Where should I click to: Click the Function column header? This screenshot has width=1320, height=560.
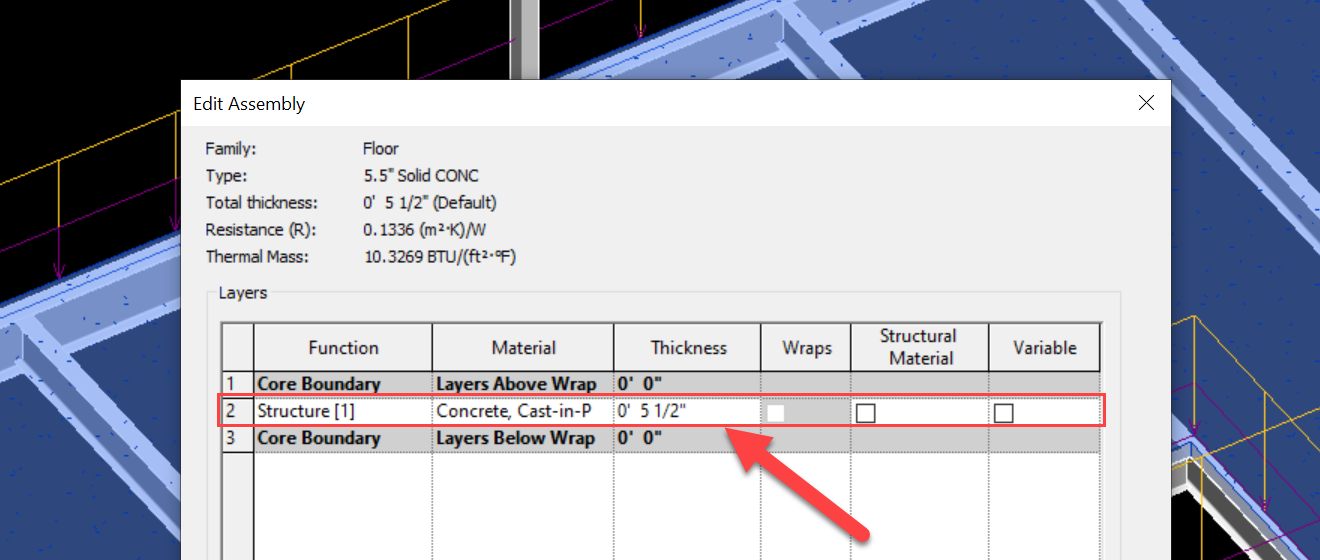343,348
